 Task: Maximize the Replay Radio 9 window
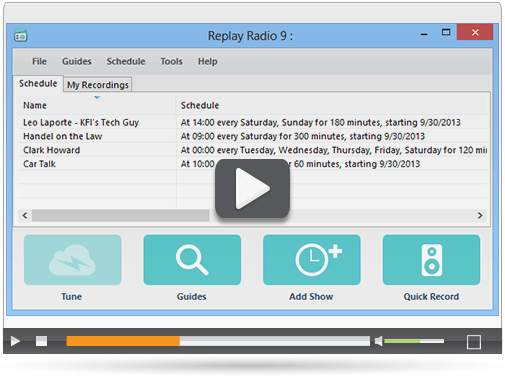click(446, 32)
